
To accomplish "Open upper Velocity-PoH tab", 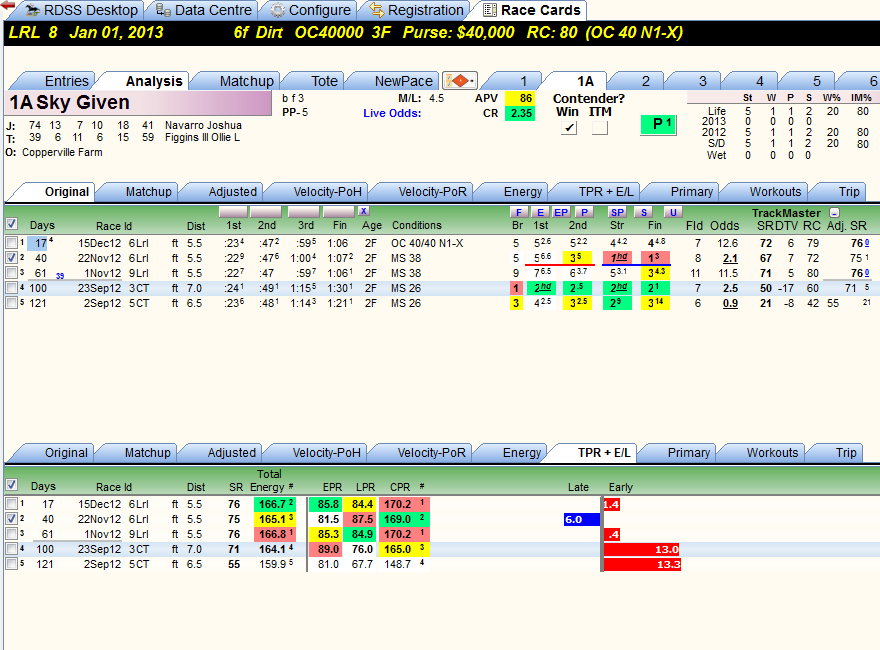I will (320, 192).
